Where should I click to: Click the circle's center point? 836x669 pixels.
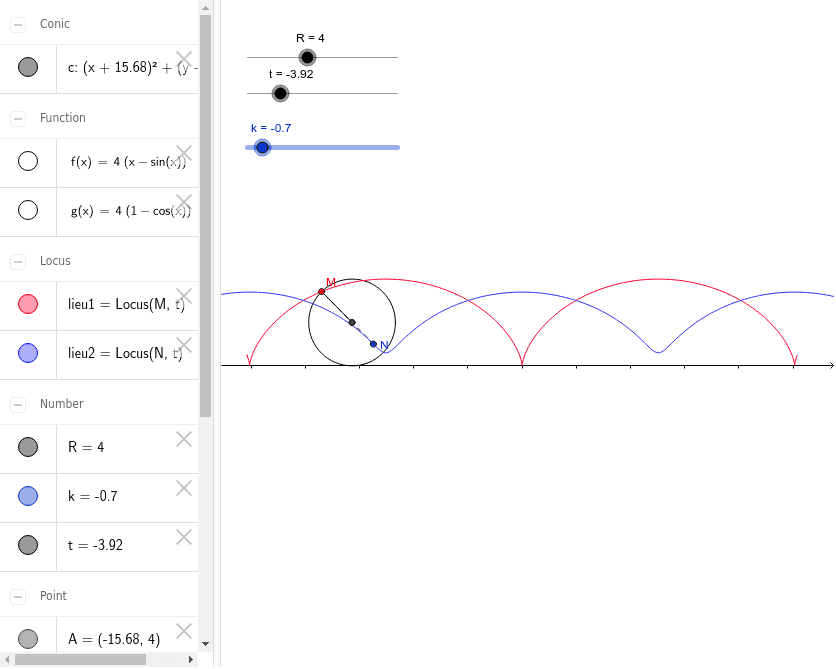coord(352,323)
